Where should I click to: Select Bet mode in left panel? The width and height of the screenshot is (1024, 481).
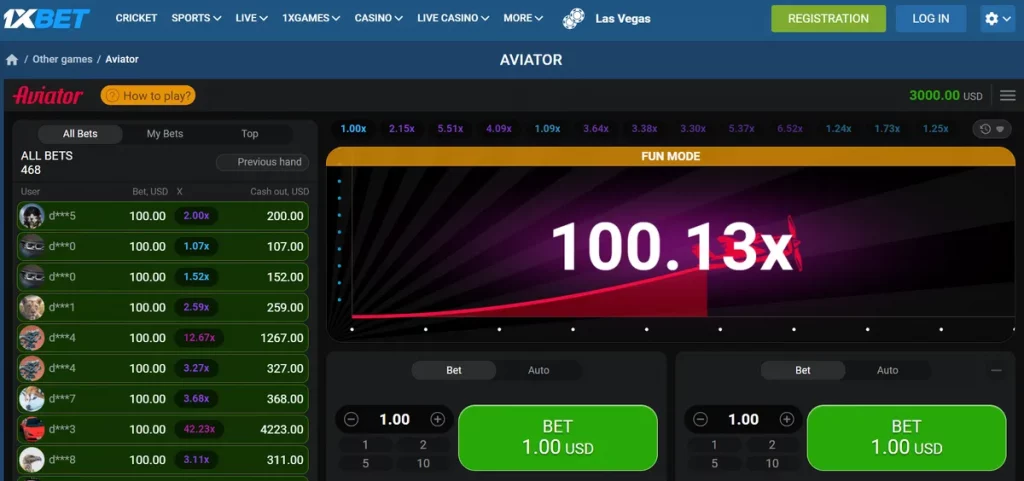coord(454,370)
